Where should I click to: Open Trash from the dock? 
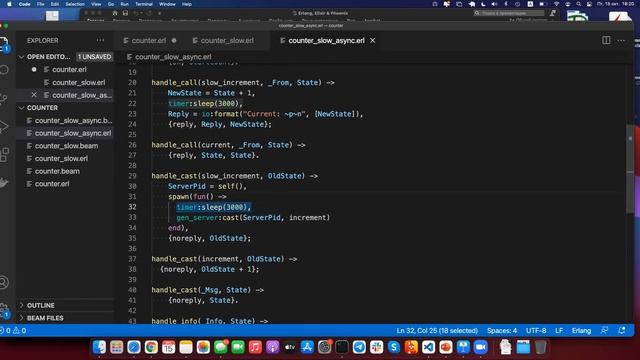pyautogui.click(x=540, y=347)
